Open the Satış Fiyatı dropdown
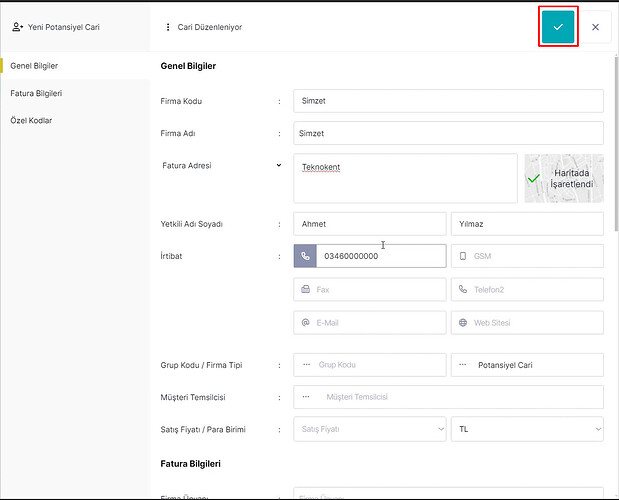Screen dimensions: 619x500 point(369,429)
